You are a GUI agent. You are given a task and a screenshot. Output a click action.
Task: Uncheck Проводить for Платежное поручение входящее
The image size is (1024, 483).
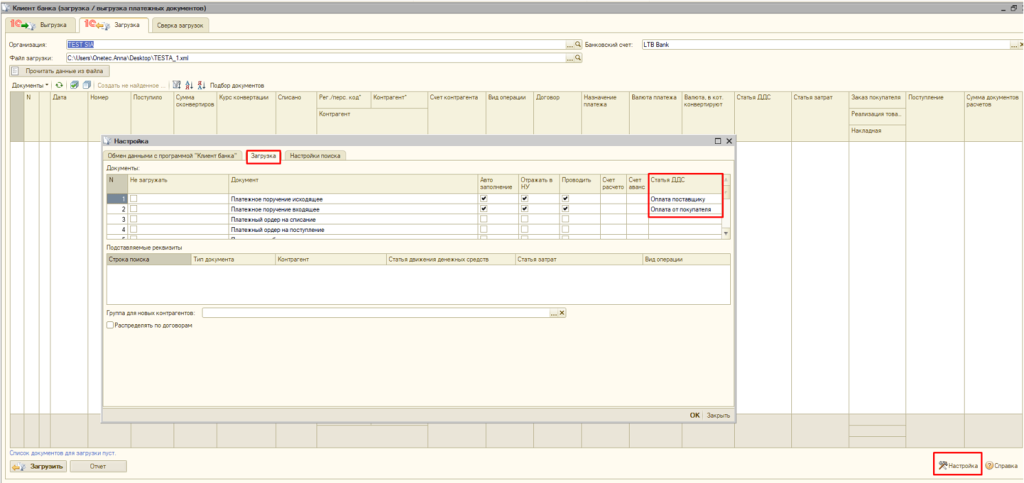point(565,209)
